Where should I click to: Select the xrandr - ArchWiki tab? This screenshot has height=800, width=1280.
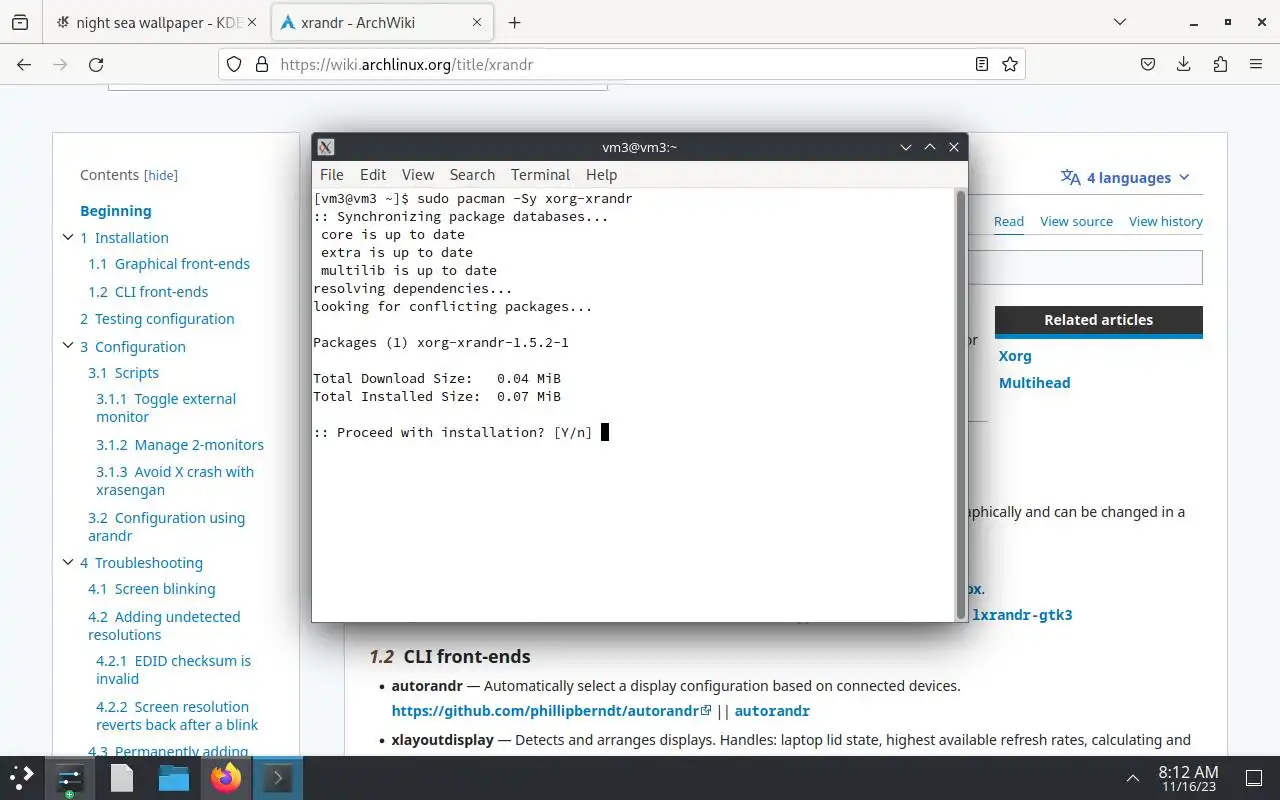coord(381,22)
